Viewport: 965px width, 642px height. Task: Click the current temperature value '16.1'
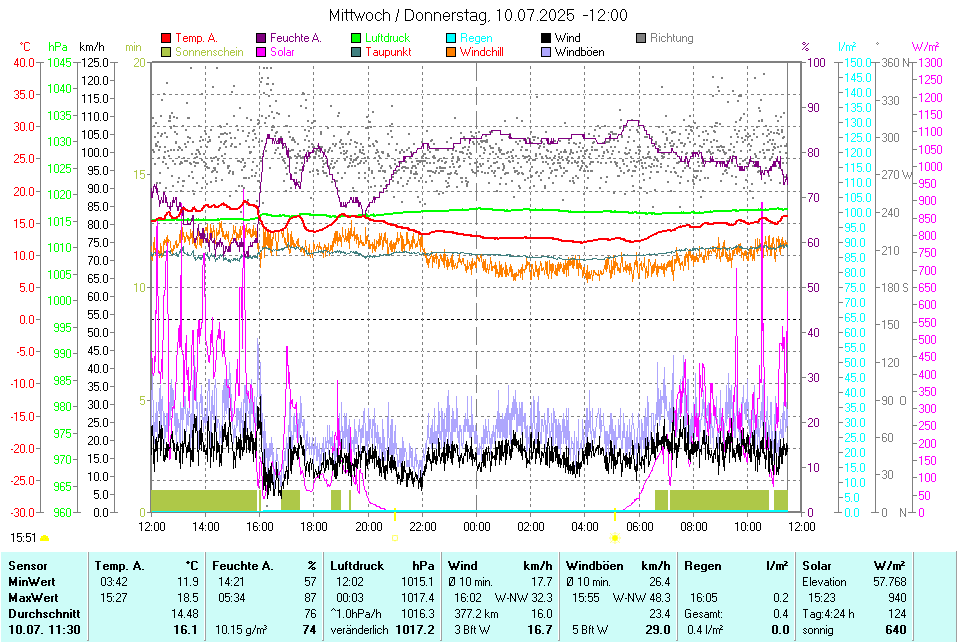pos(186,630)
